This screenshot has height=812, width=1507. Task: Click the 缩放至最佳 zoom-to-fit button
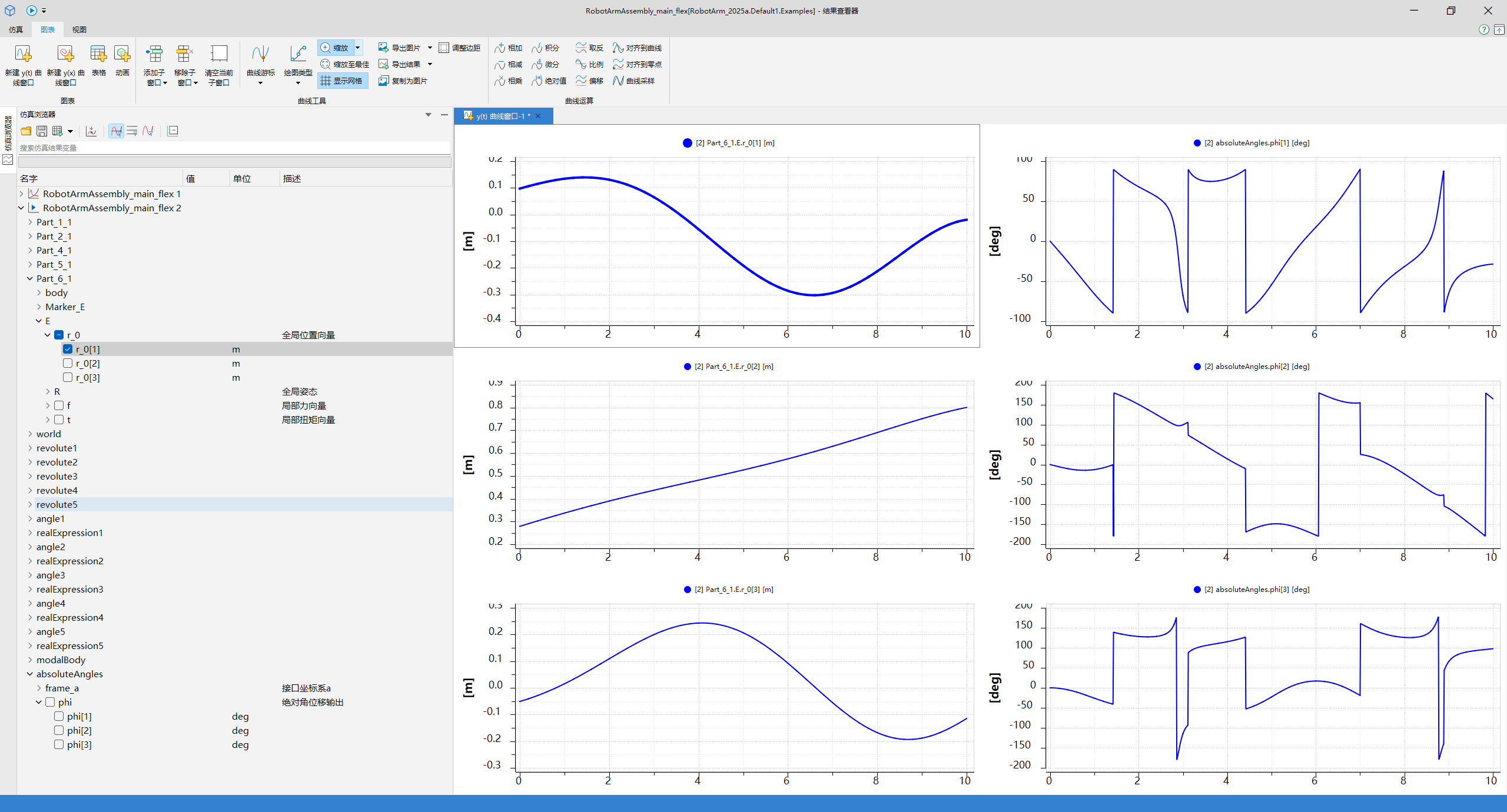point(345,64)
